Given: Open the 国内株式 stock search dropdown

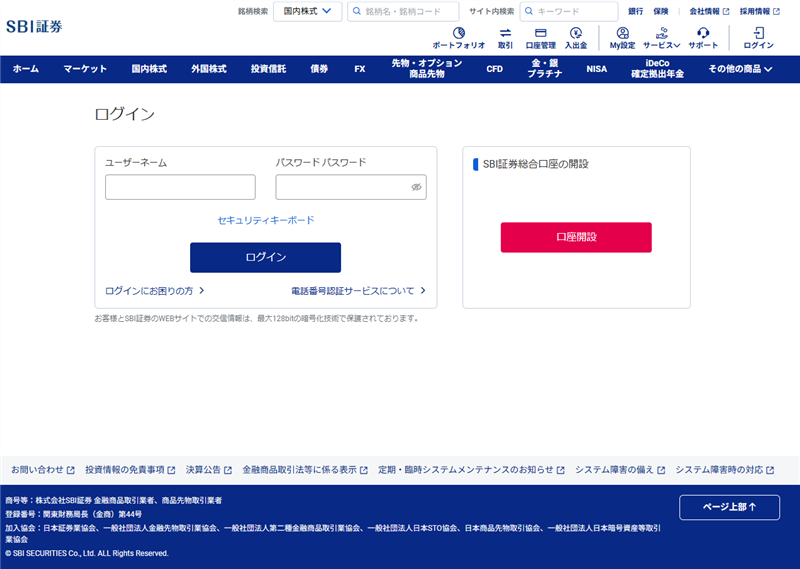Looking at the screenshot, I should 308,11.
